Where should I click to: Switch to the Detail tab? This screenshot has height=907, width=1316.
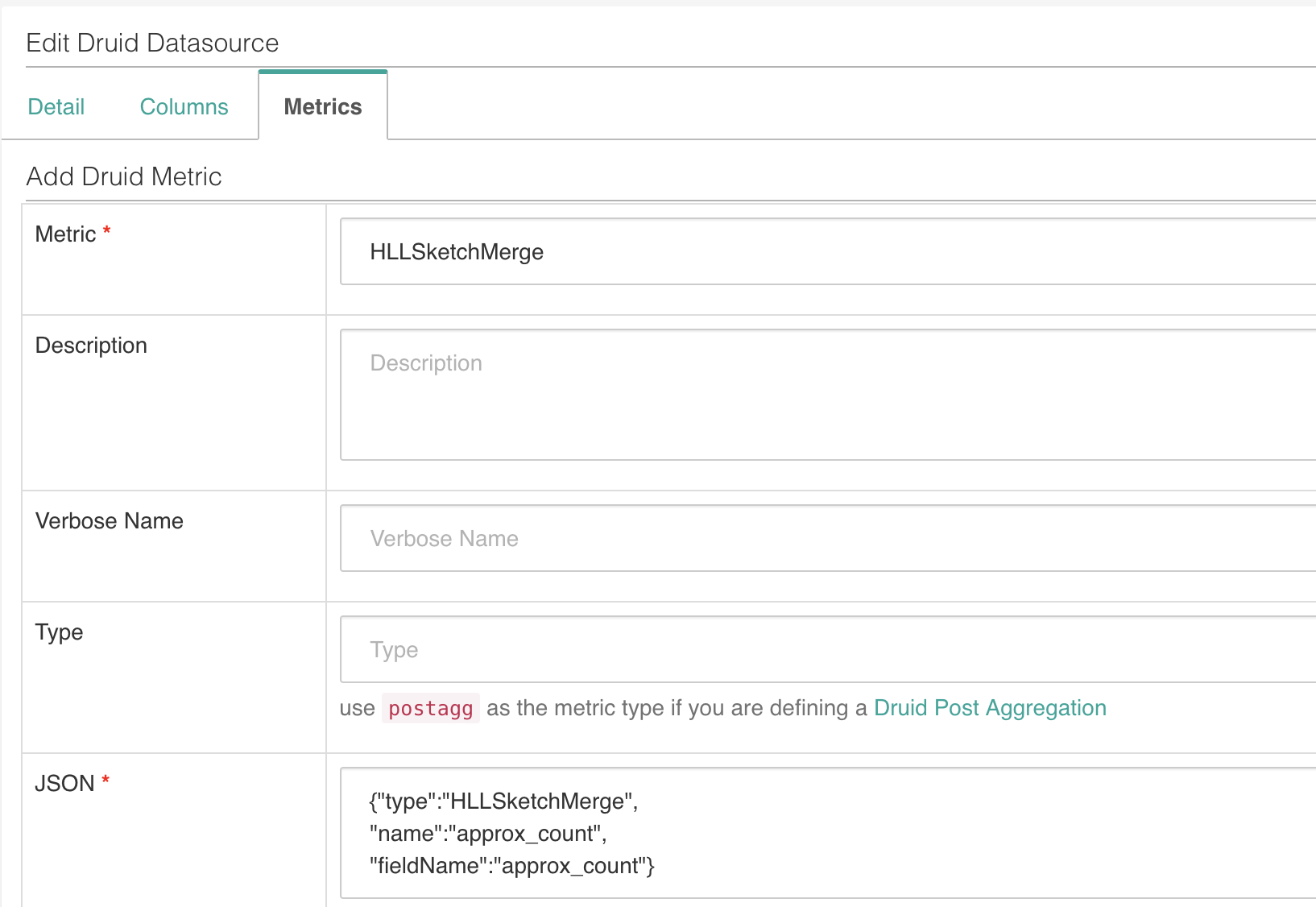click(x=56, y=106)
